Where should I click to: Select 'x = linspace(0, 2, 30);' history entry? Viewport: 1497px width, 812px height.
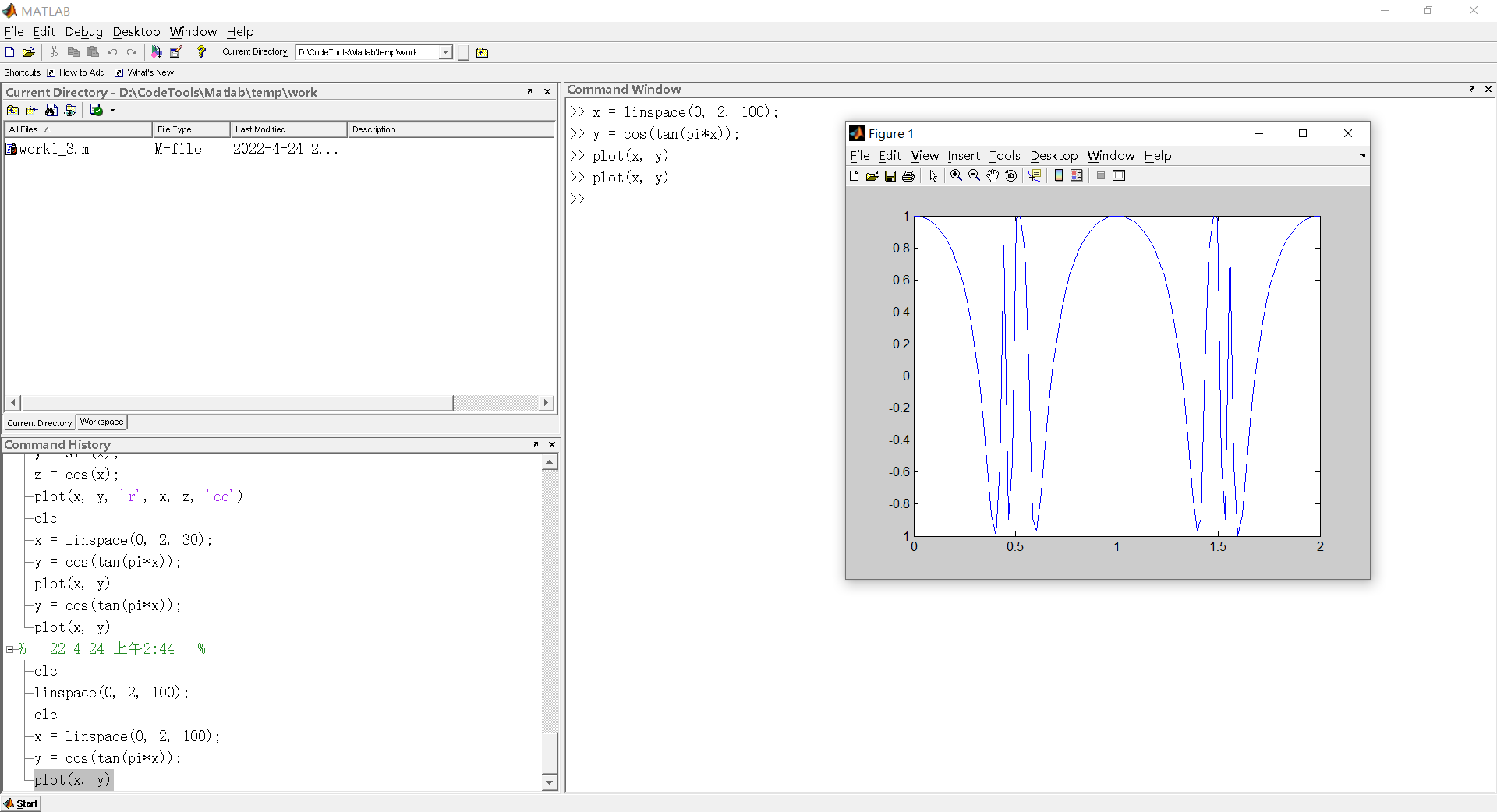tap(123, 540)
